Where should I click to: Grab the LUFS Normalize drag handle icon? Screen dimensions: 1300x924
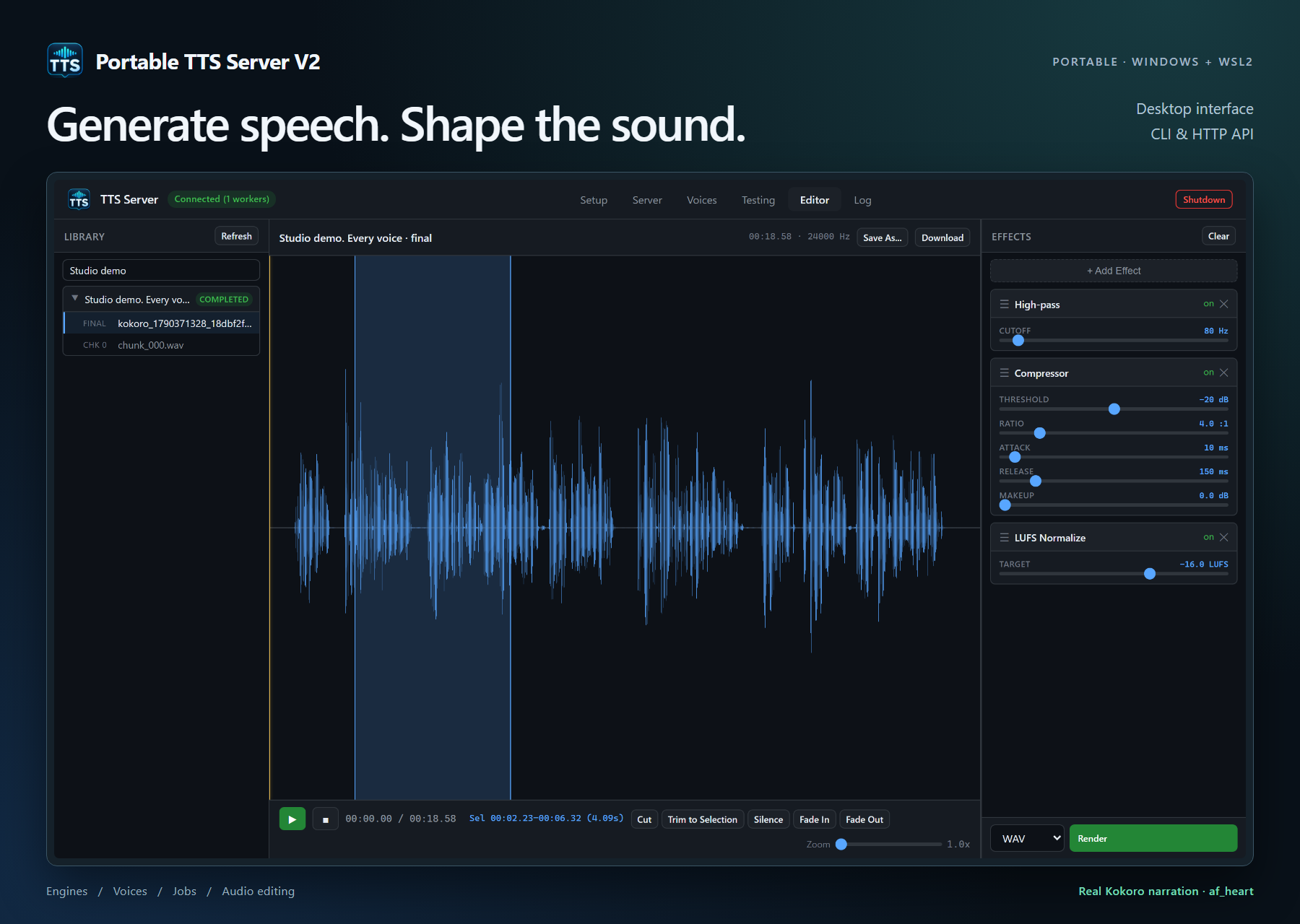coord(1004,537)
